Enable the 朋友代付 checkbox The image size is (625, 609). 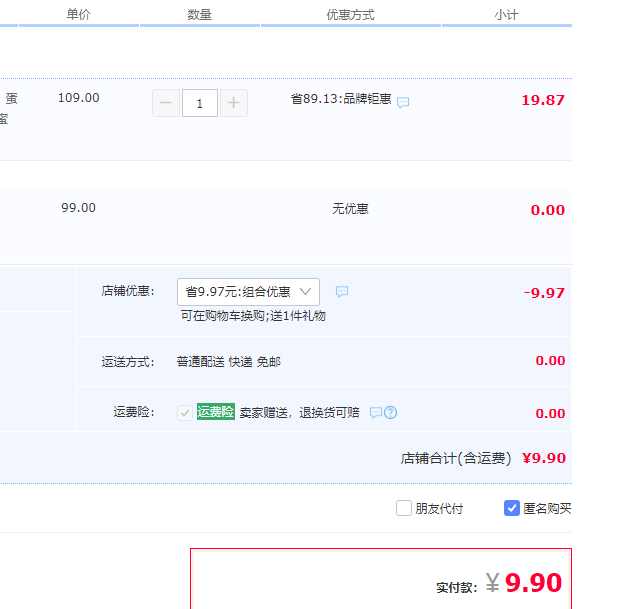point(404,508)
